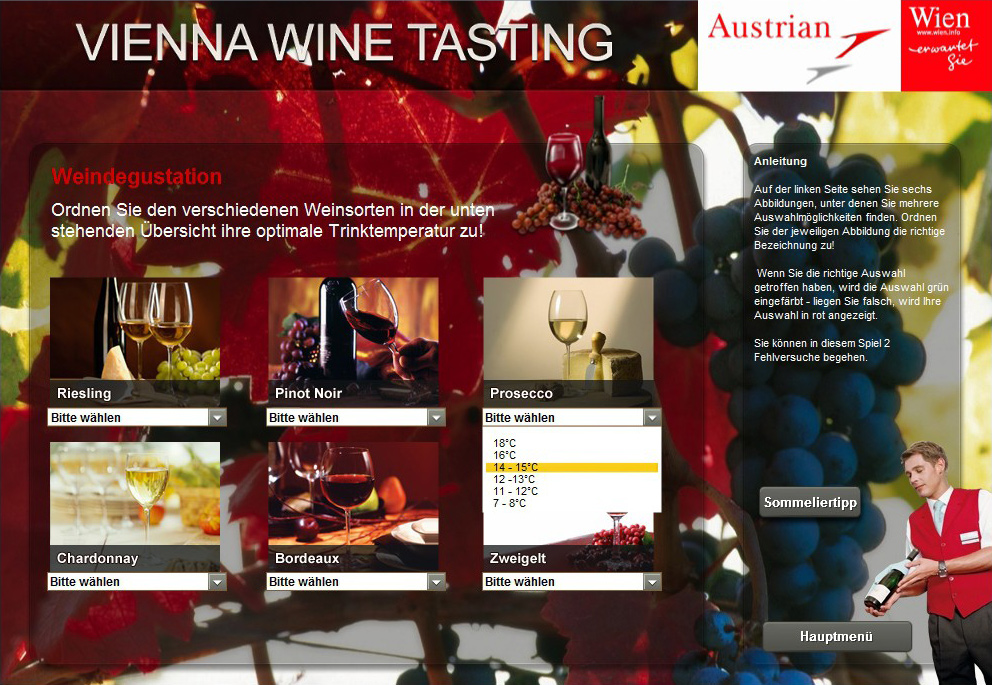Select the 7 - 8°C option

click(509, 503)
